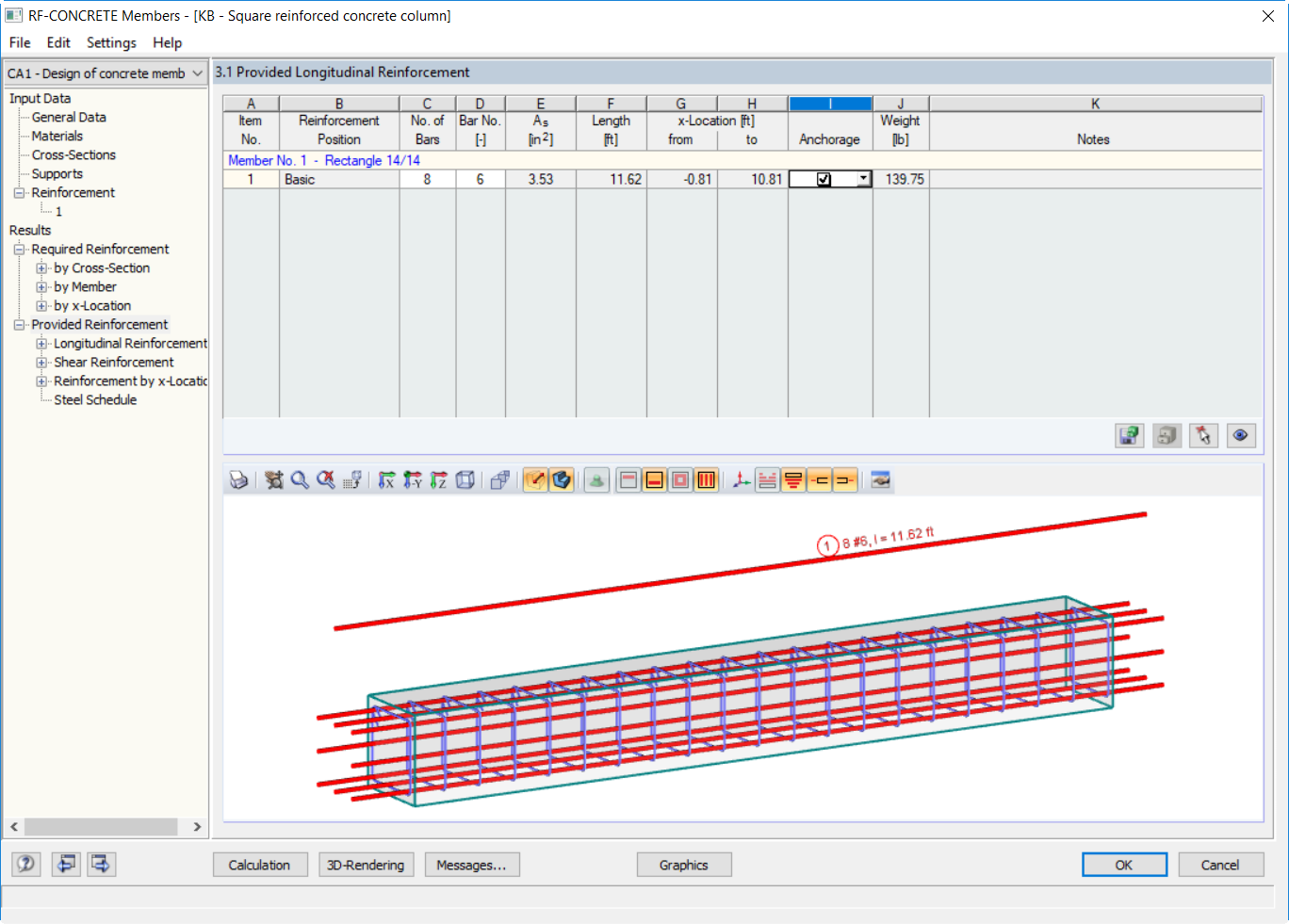Click the help question mark icon
1289x924 pixels.
click(26, 864)
